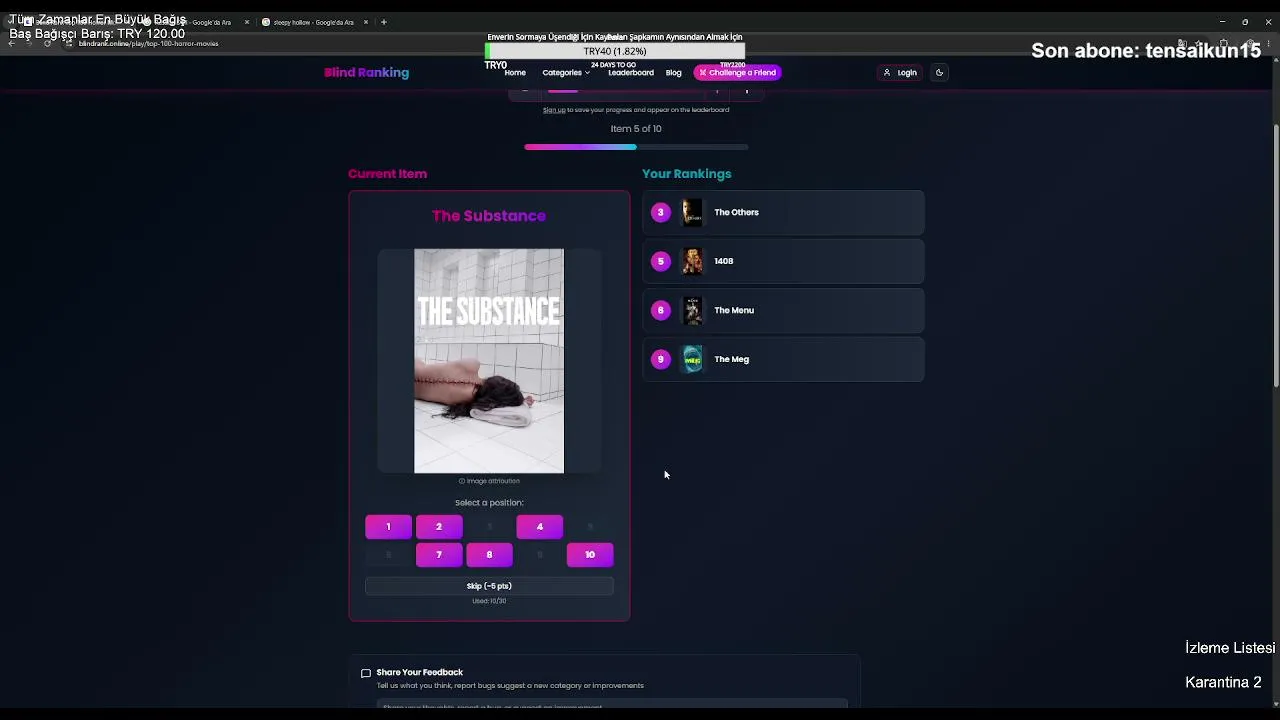Click the Sign up link
Viewport: 1280px width, 720px height.
(554, 110)
